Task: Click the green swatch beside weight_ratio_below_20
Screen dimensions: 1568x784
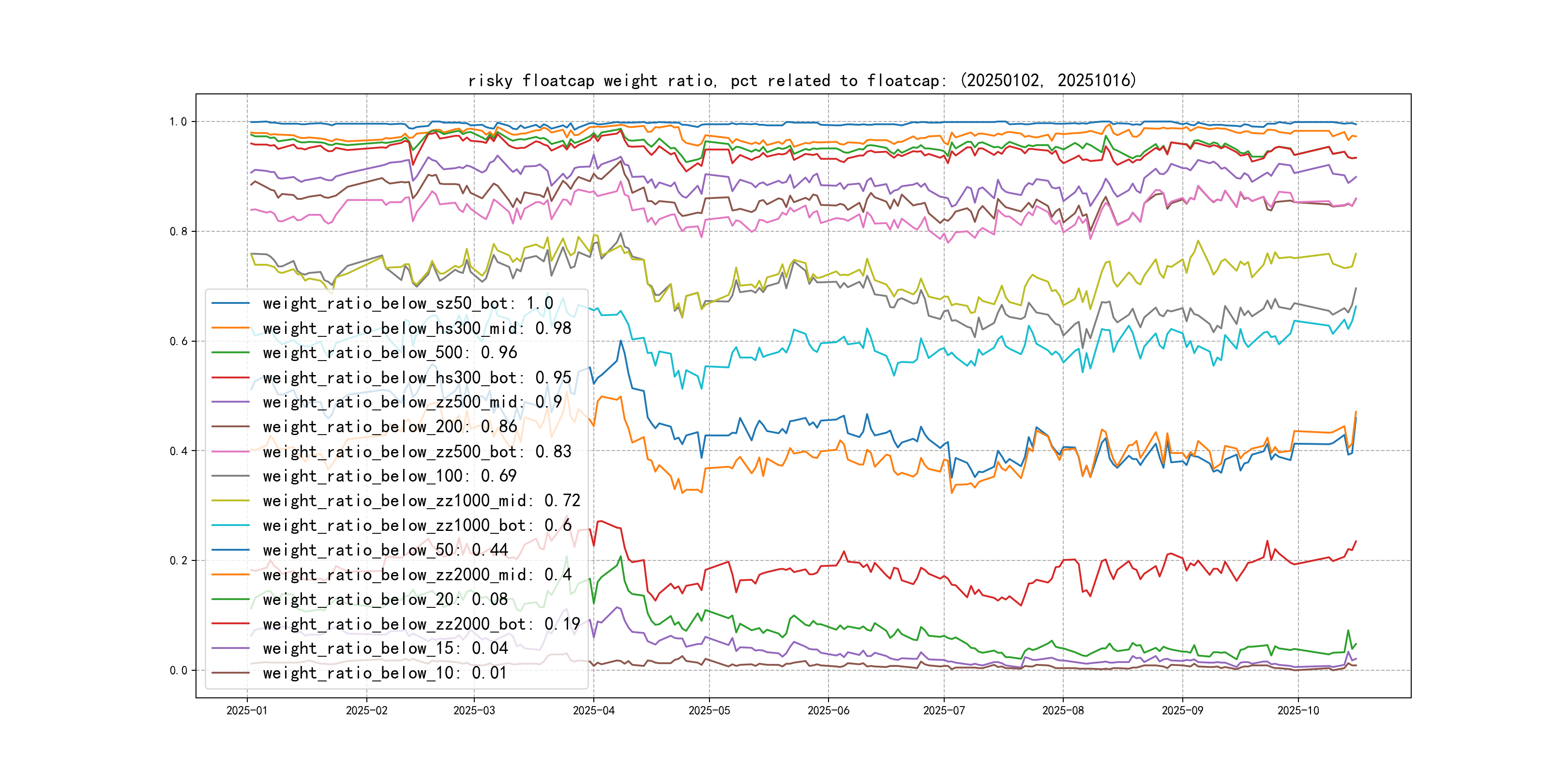Action: pyautogui.click(x=230, y=600)
